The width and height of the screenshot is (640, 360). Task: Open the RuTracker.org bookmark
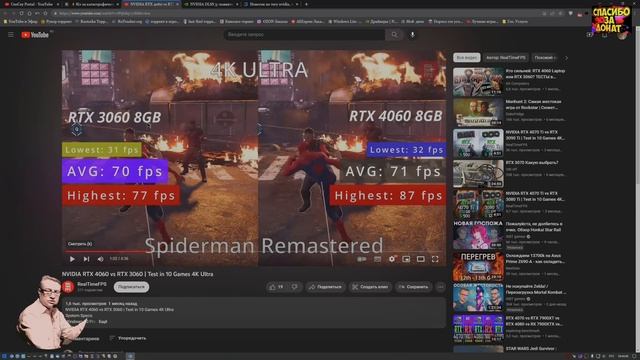coord(127,21)
